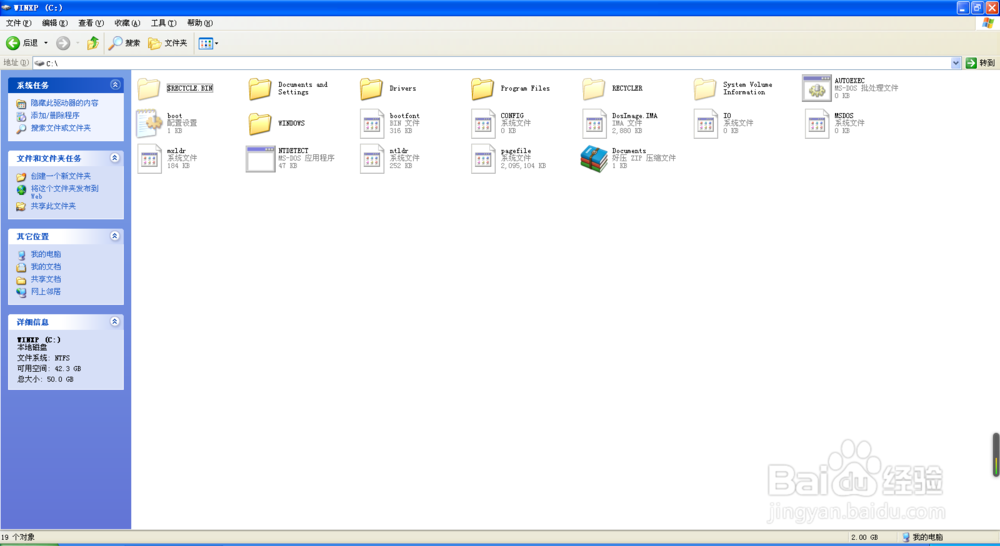Select the $RECYCLE.BIN folder icon
1000x546 pixels.
[x=149, y=89]
